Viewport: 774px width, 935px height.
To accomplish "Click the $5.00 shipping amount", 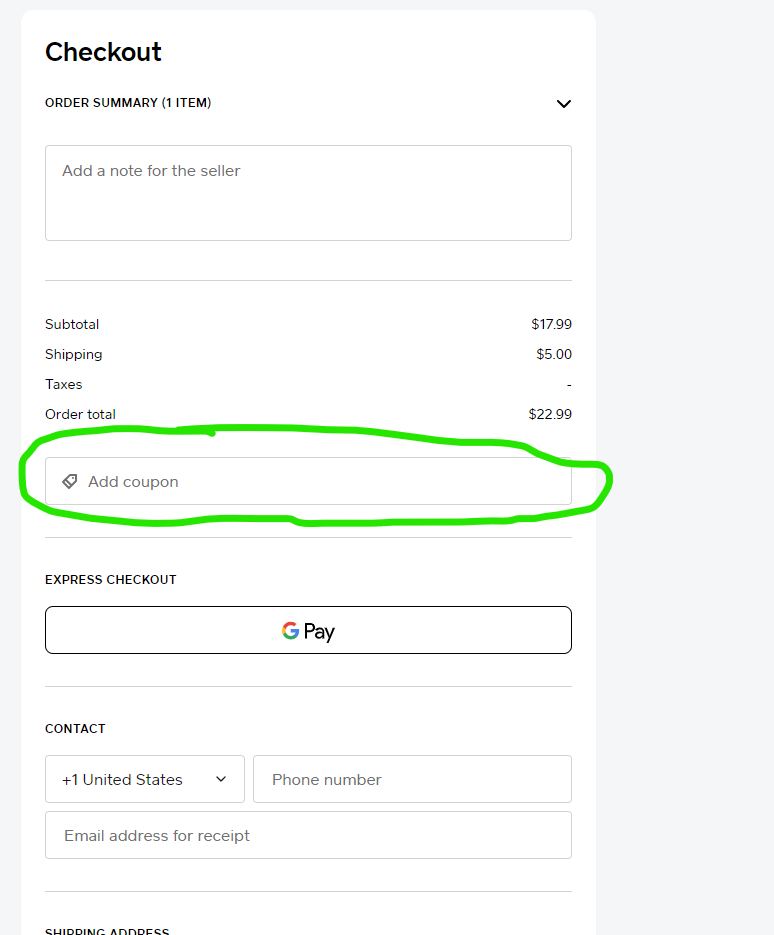I will click(x=554, y=354).
